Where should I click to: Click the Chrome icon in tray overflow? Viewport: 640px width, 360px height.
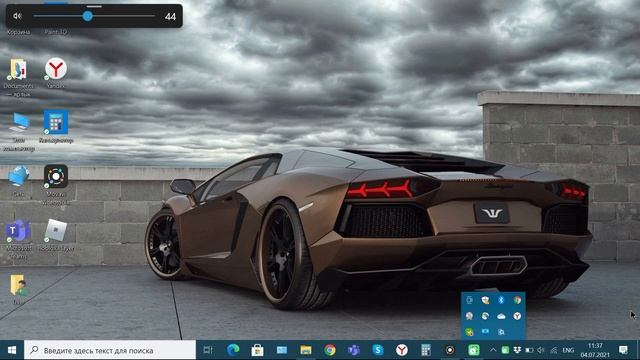[x=517, y=300]
